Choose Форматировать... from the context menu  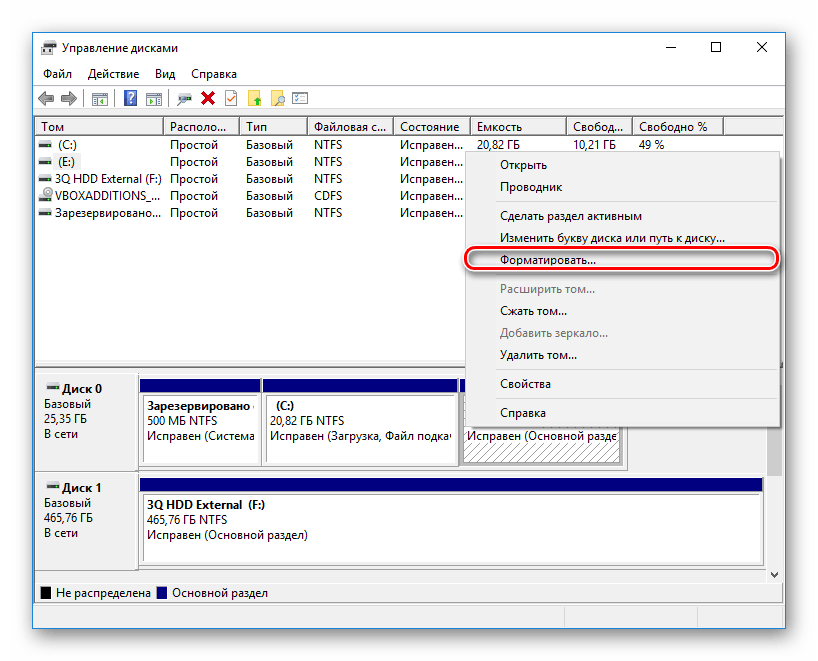(548, 260)
